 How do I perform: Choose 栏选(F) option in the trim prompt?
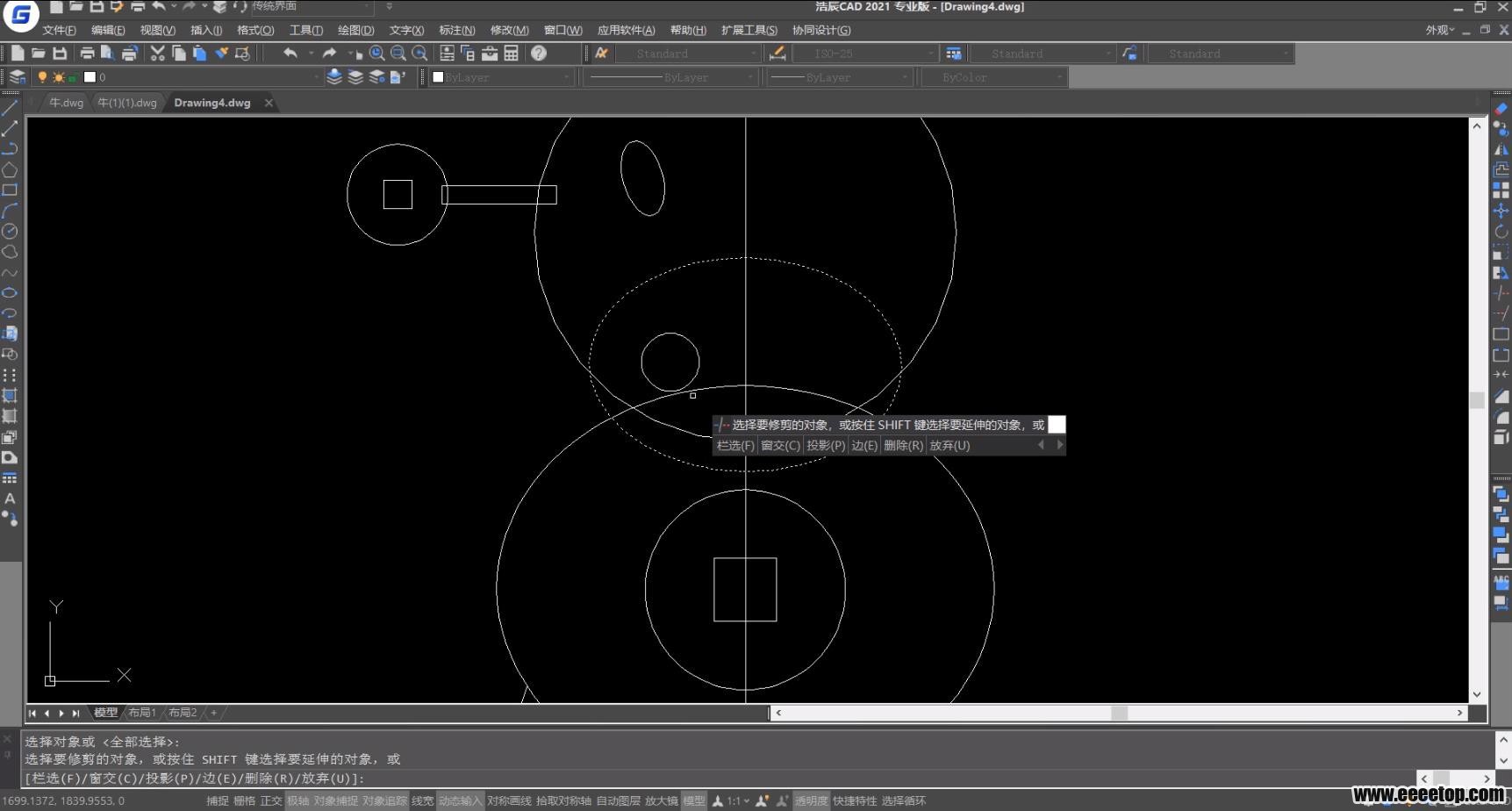735,445
